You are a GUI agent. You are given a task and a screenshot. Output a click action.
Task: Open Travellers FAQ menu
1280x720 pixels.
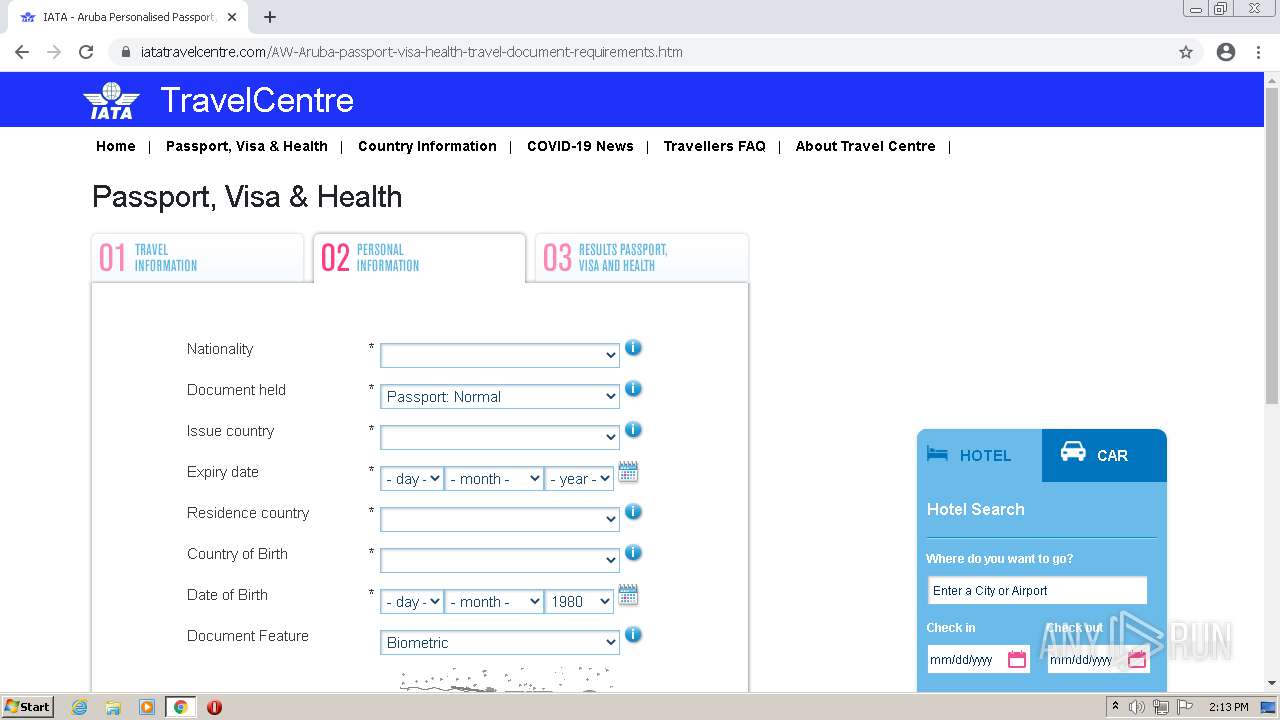[x=714, y=146]
